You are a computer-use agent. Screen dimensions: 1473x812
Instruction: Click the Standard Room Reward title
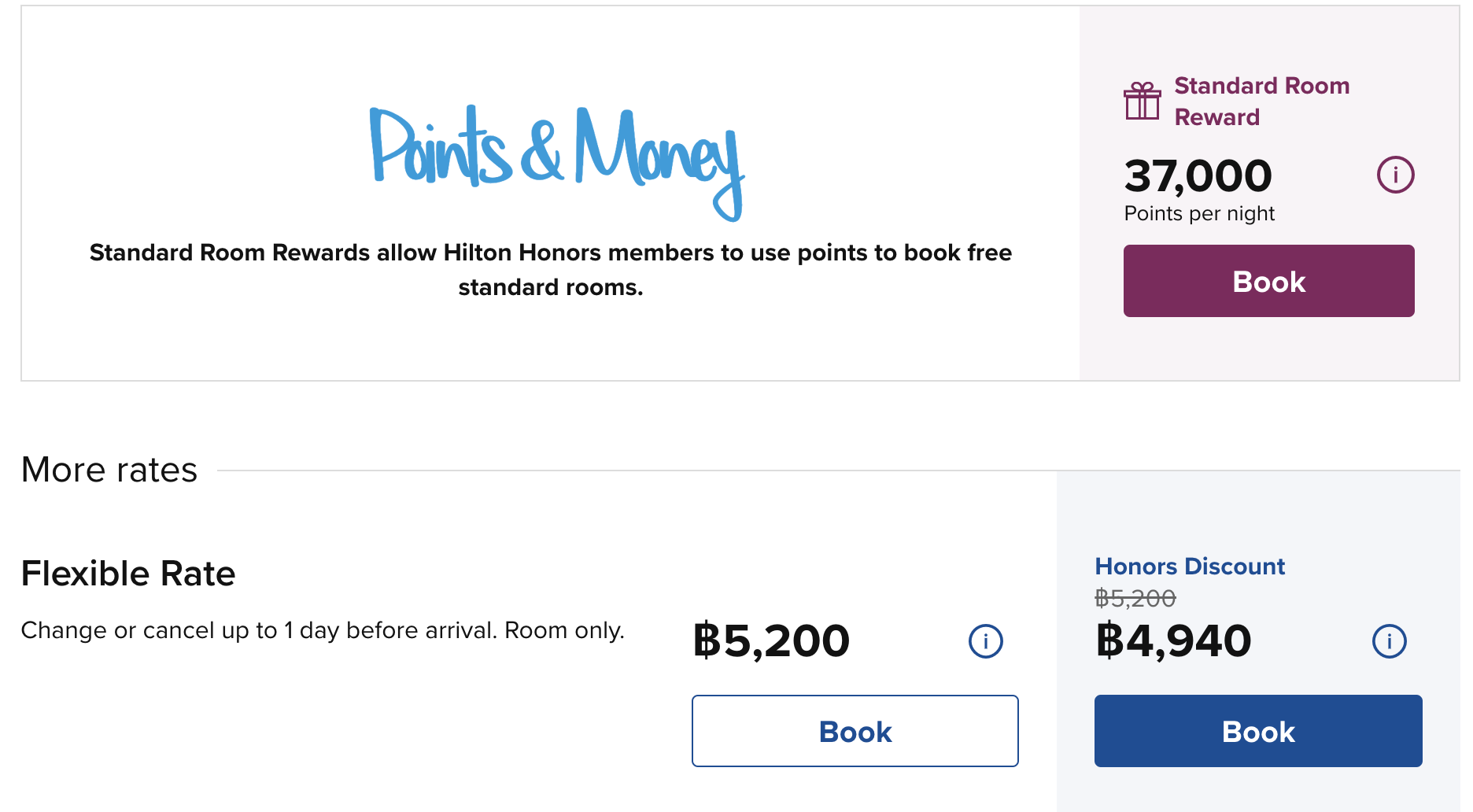pyautogui.click(x=1262, y=101)
